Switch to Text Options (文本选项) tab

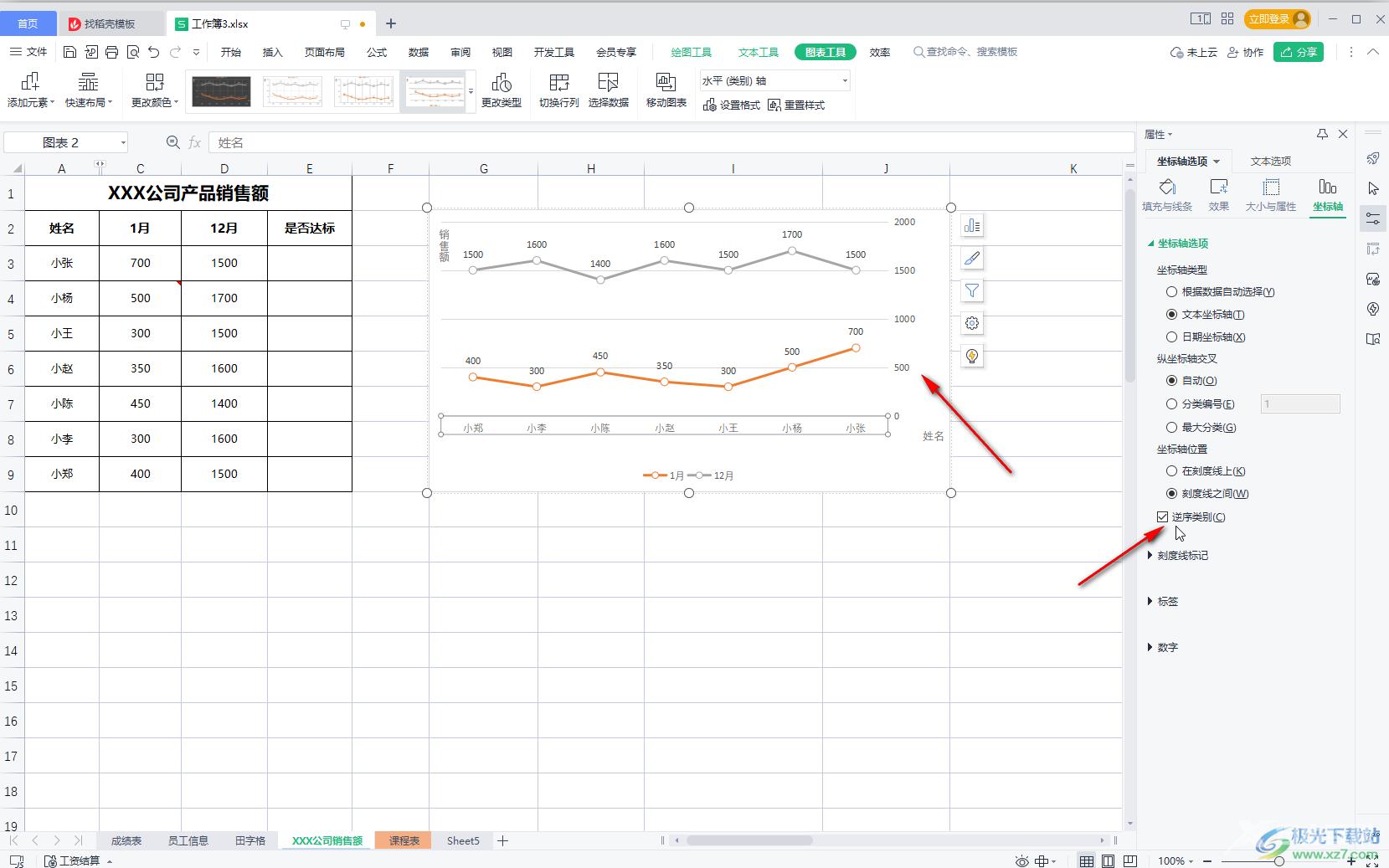click(1271, 161)
